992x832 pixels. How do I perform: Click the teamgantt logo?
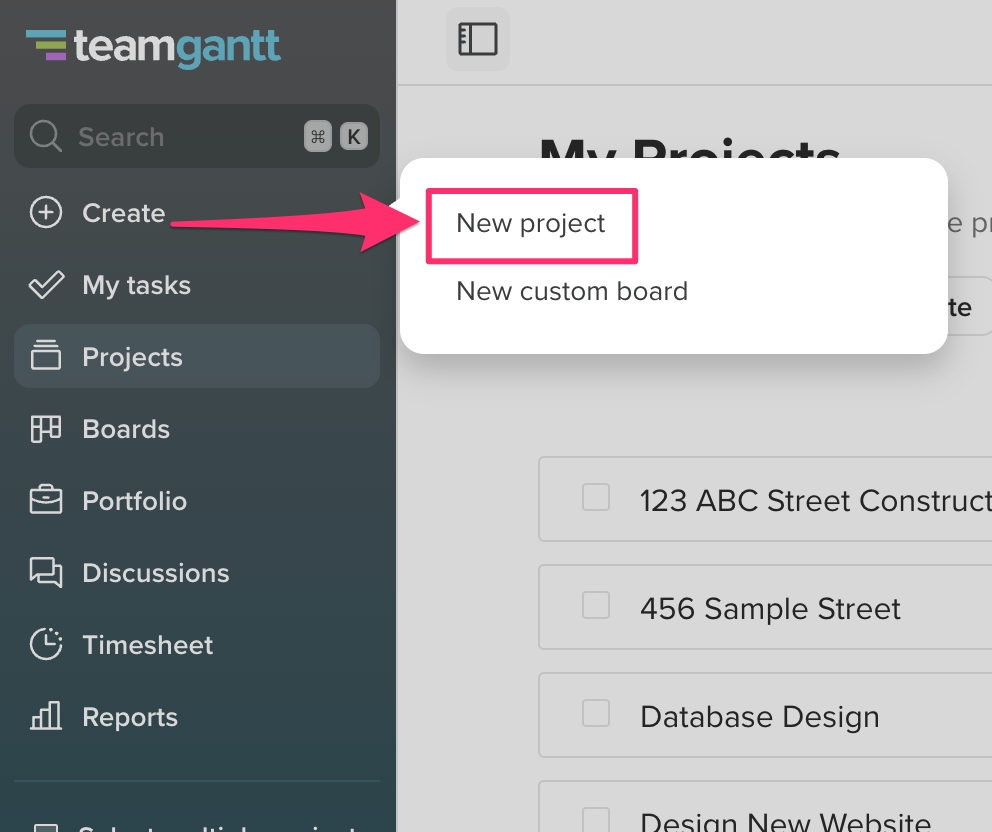tap(153, 47)
